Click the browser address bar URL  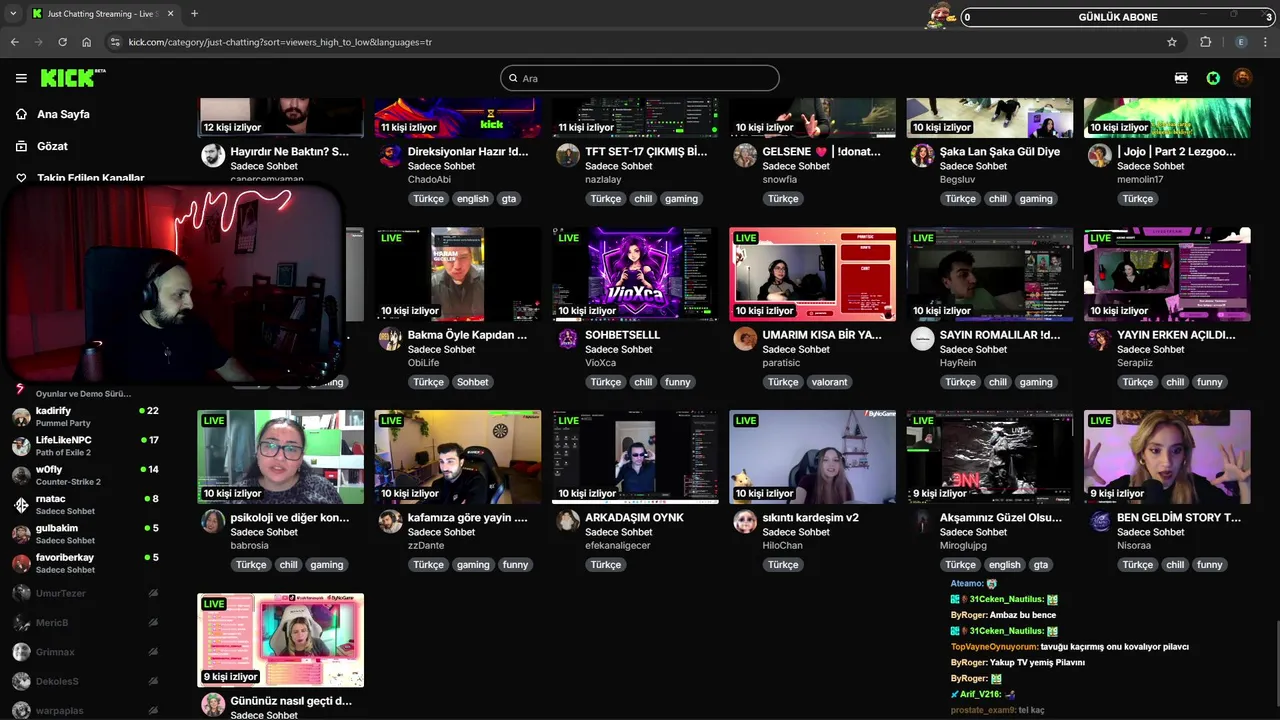(280, 42)
